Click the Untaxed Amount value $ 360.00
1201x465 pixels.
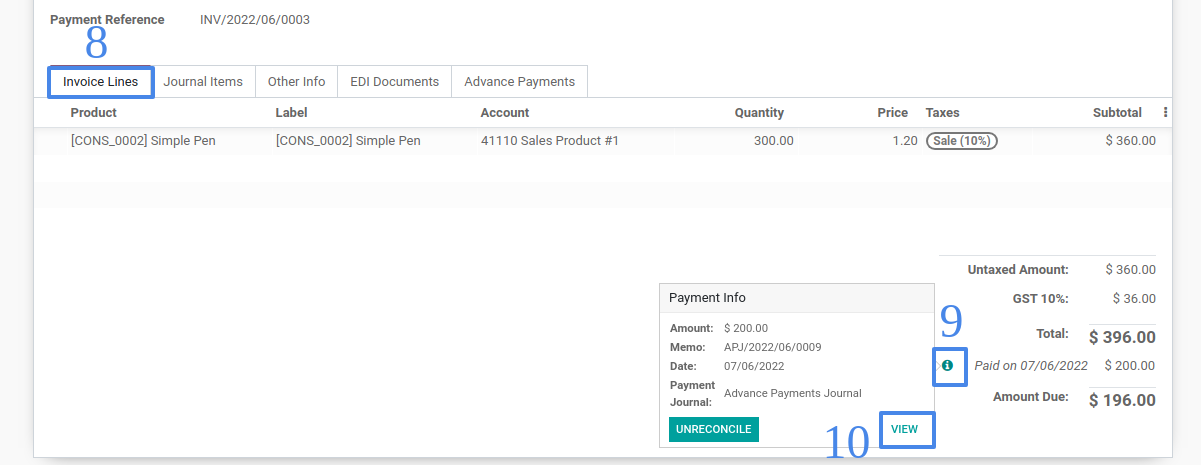(1131, 269)
